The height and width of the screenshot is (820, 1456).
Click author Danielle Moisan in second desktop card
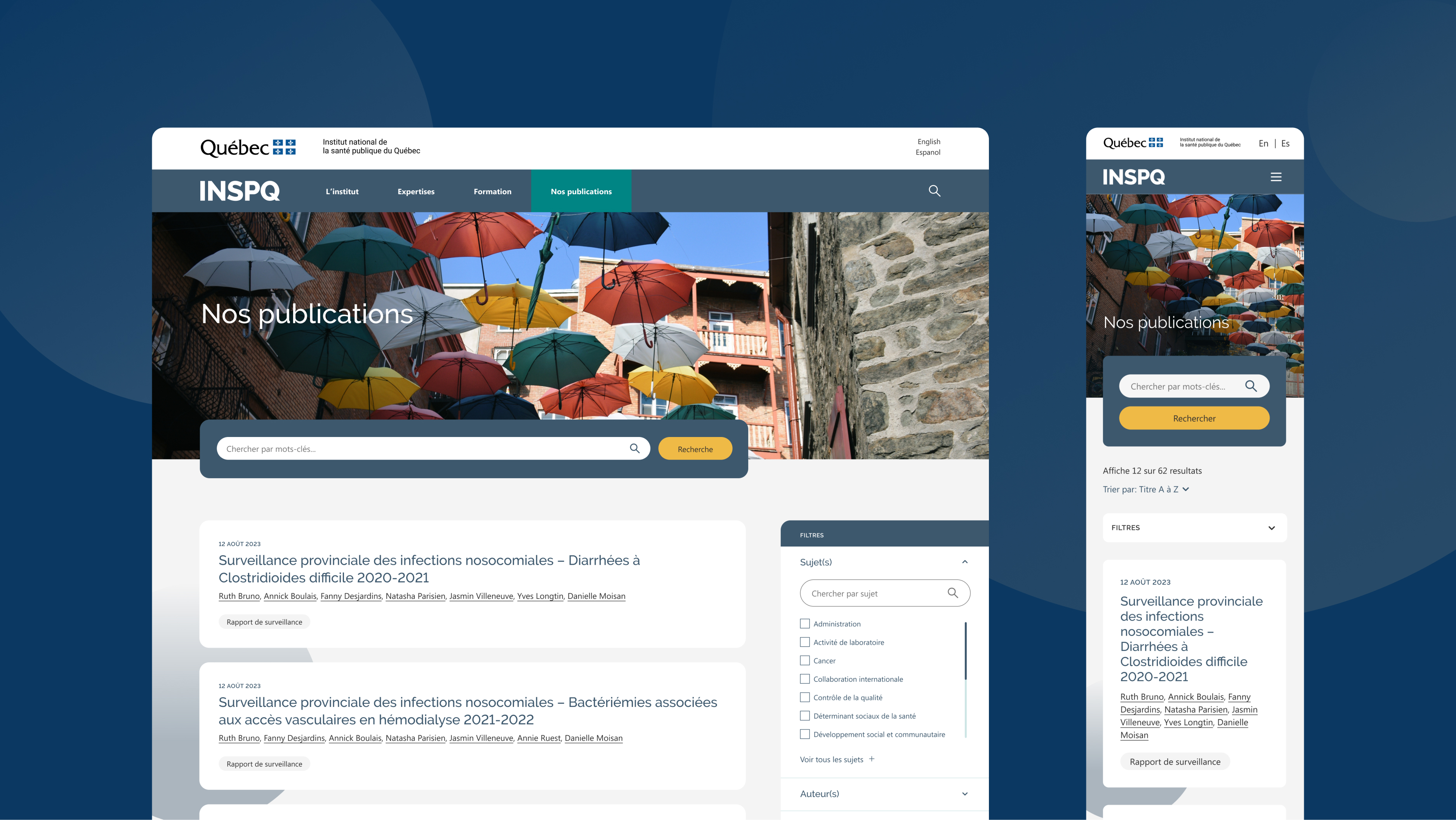594,738
